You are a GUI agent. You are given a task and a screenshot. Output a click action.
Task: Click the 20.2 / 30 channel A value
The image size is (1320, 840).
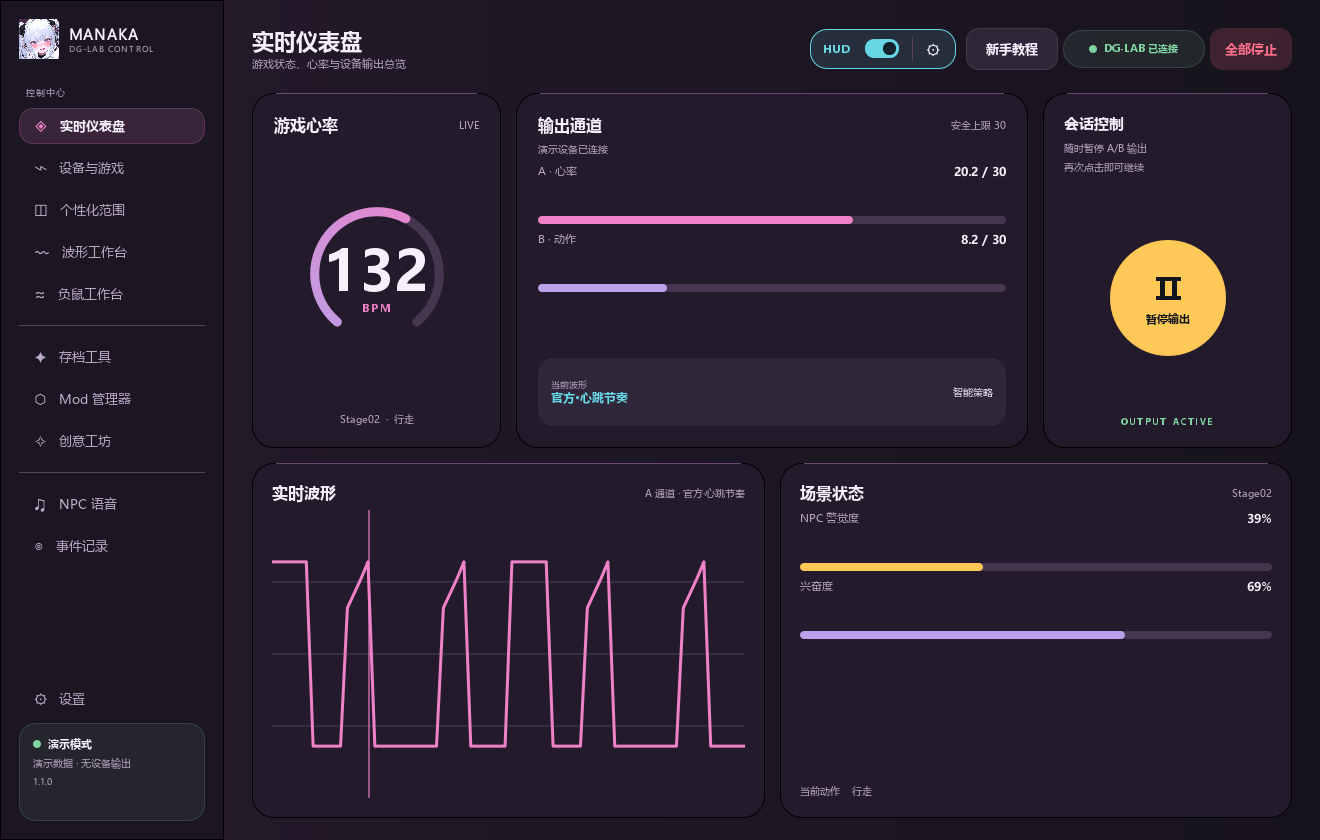click(980, 172)
